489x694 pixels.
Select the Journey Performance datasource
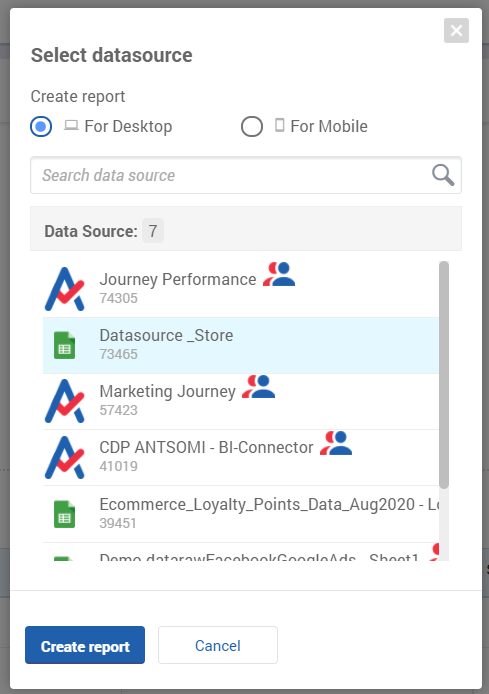click(241, 289)
